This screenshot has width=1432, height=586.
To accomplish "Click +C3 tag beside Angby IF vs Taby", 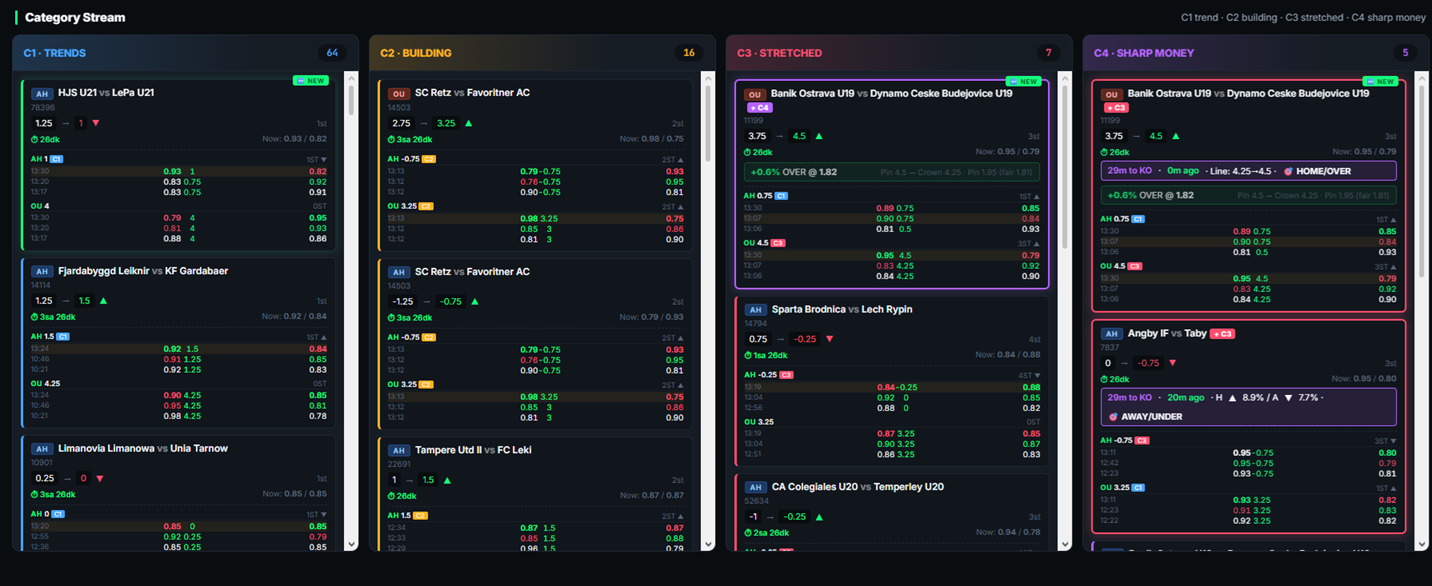I will (x=1222, y=334).
